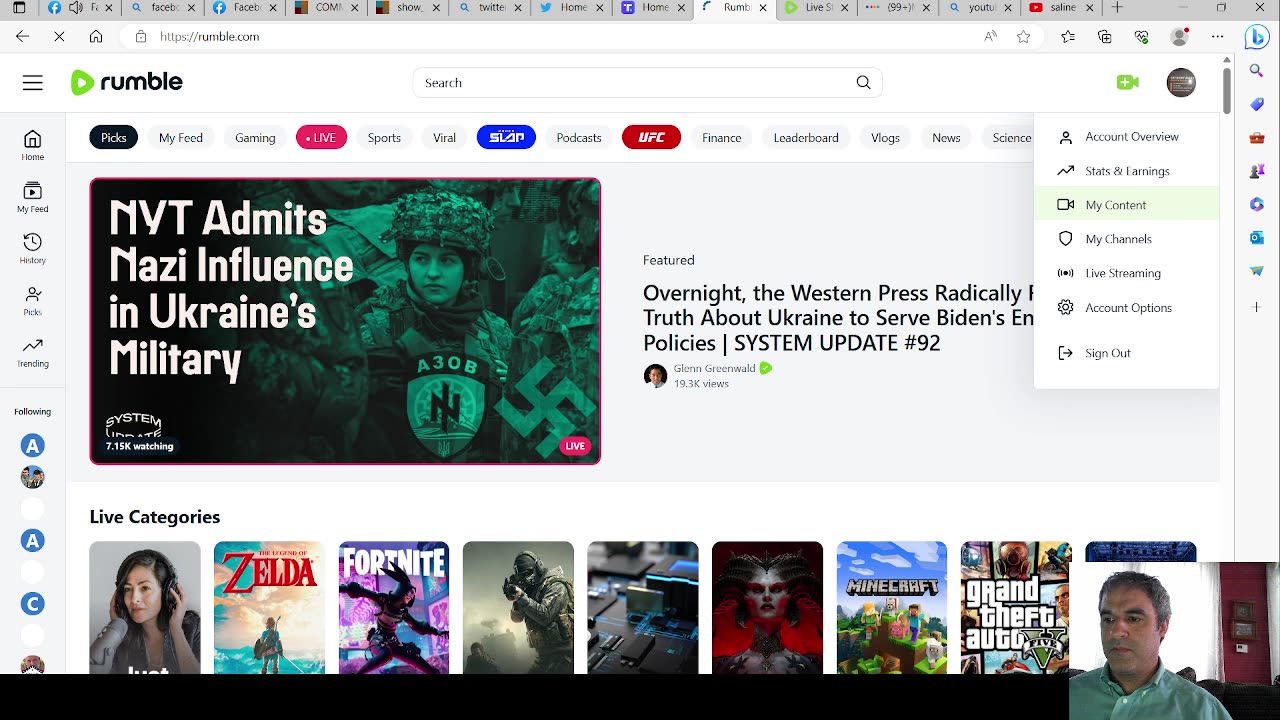Screen dimensions: 1280x720
Task: Go back in the browser
Action: click(x=22, y=37)
